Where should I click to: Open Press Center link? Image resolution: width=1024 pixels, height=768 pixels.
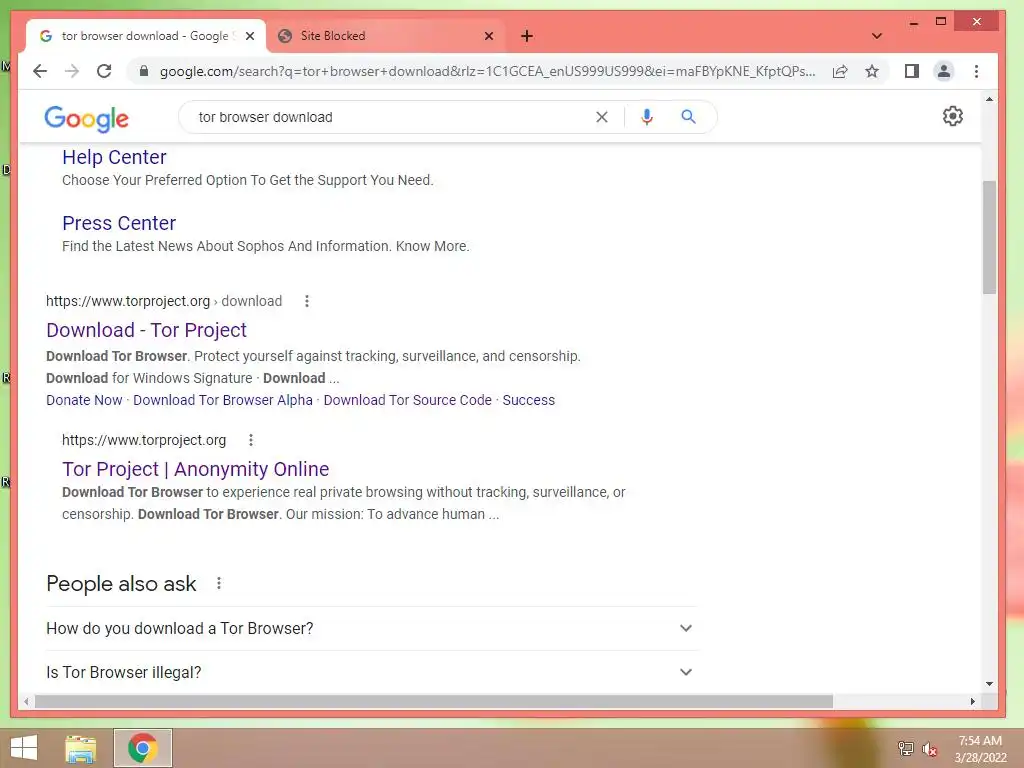click(119, 223)
